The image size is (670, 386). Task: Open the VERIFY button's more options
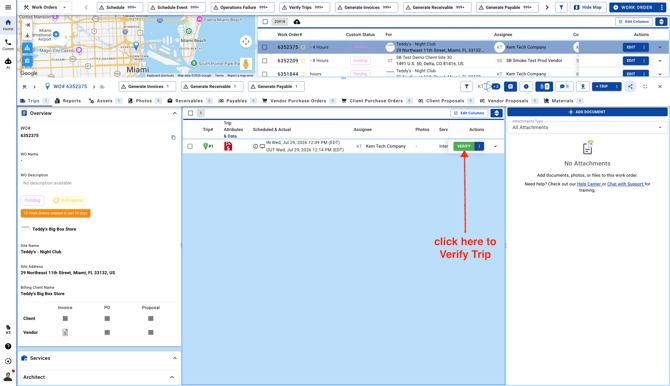(479, 146)
